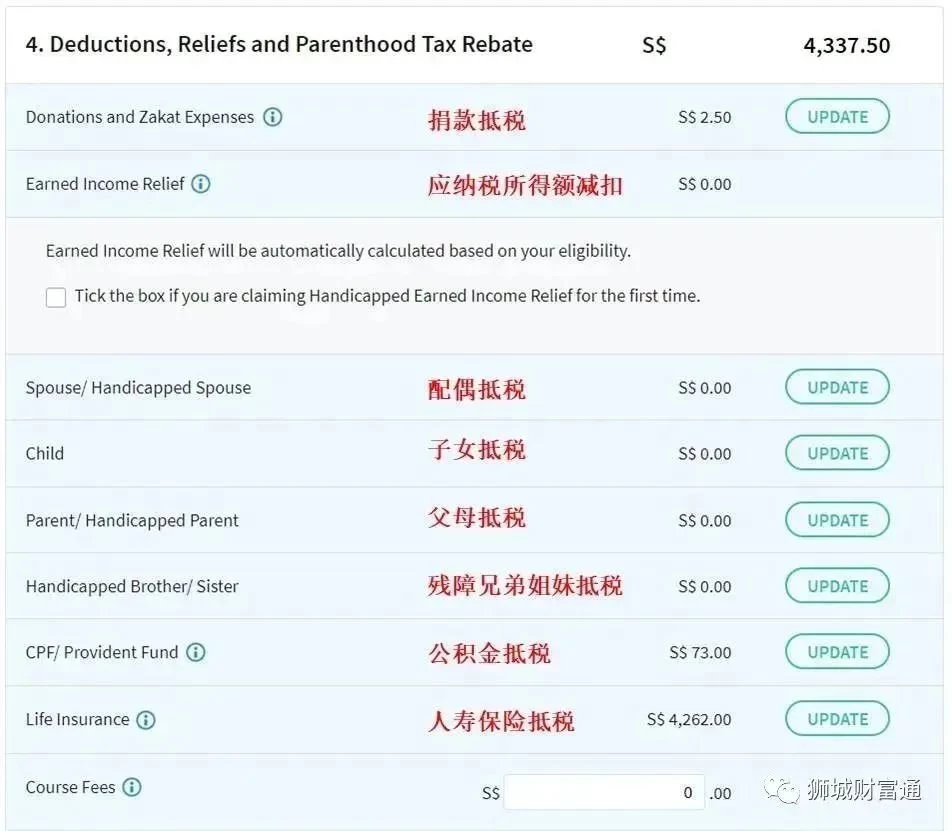Click UPDATE for Spouse/ Handicapped Spouse
The image size is (952, 831).
[837, 387]
